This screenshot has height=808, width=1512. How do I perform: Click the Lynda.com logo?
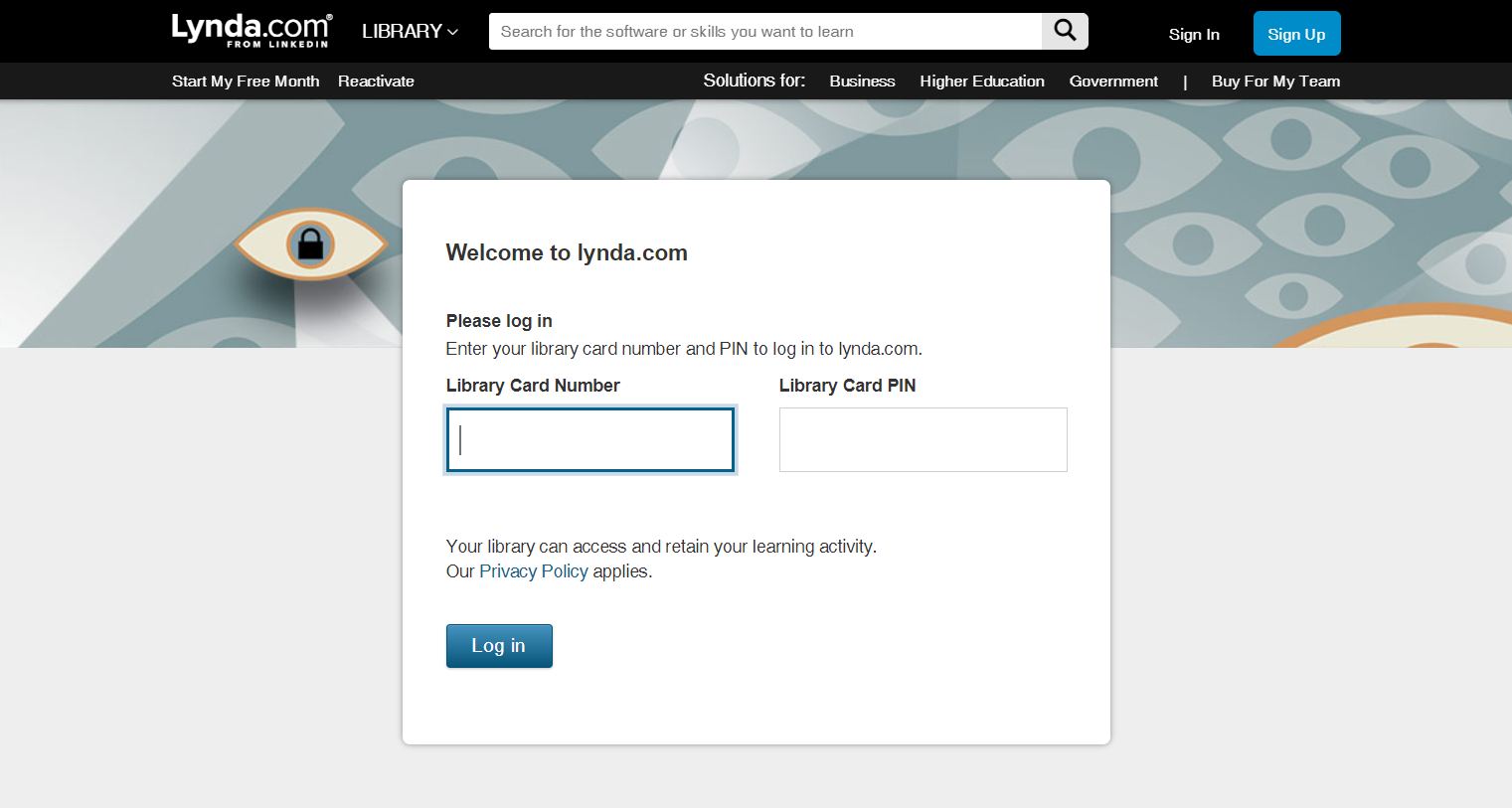[251, 30]
